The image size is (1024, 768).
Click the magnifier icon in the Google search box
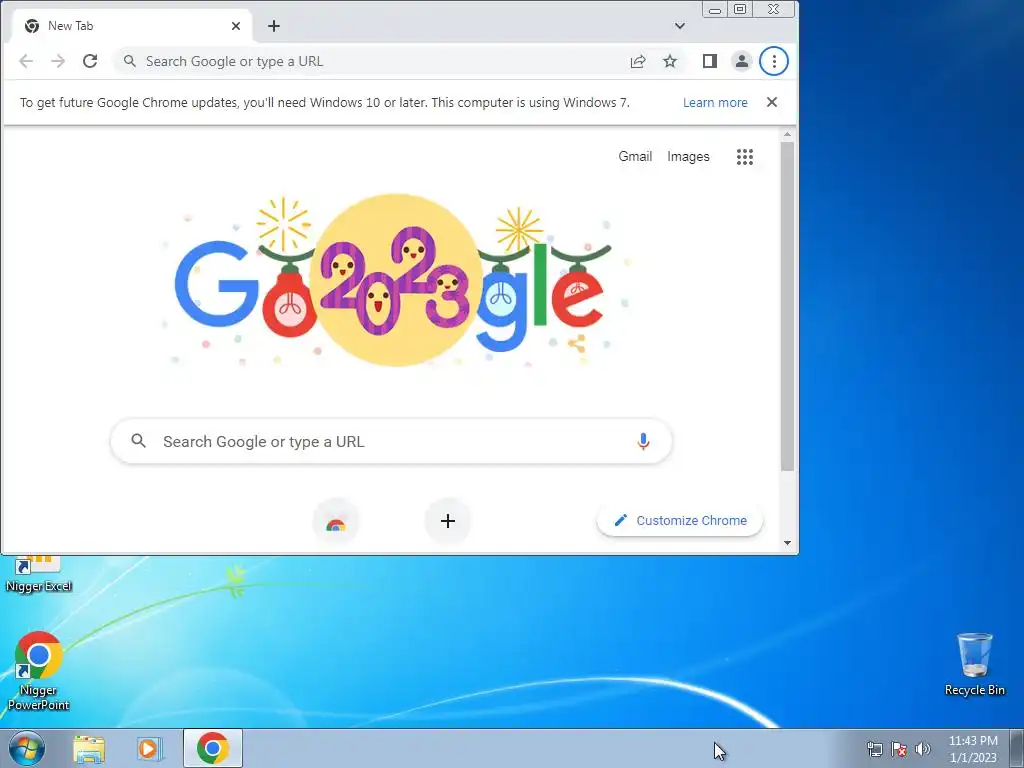point(138,441)
